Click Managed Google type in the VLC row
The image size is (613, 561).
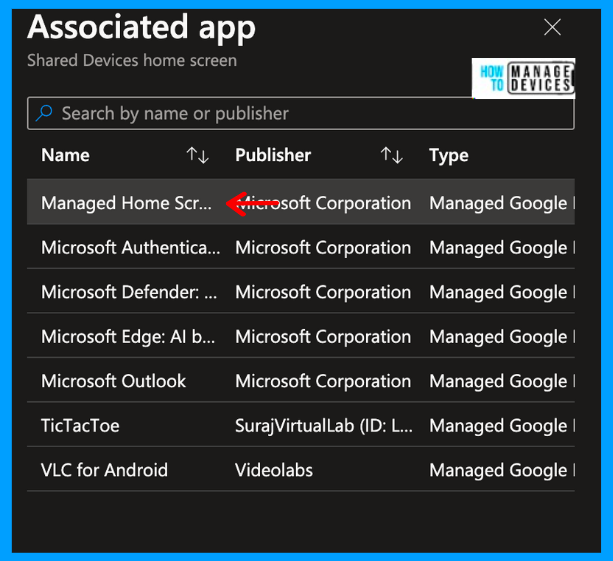502,470
